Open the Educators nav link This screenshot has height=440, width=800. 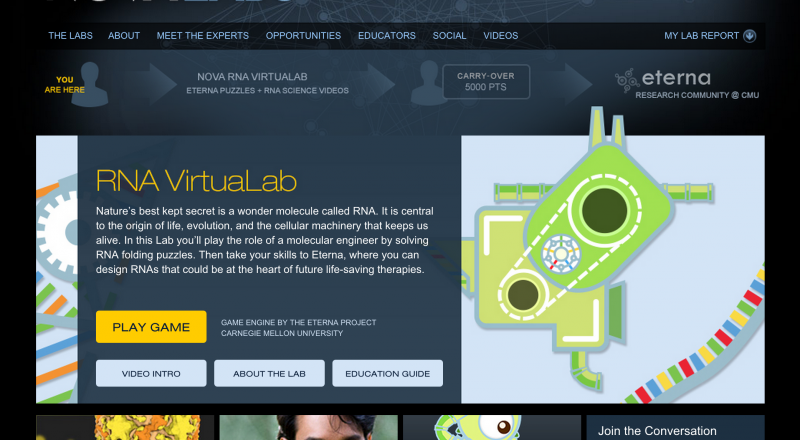tap(386, 36)
